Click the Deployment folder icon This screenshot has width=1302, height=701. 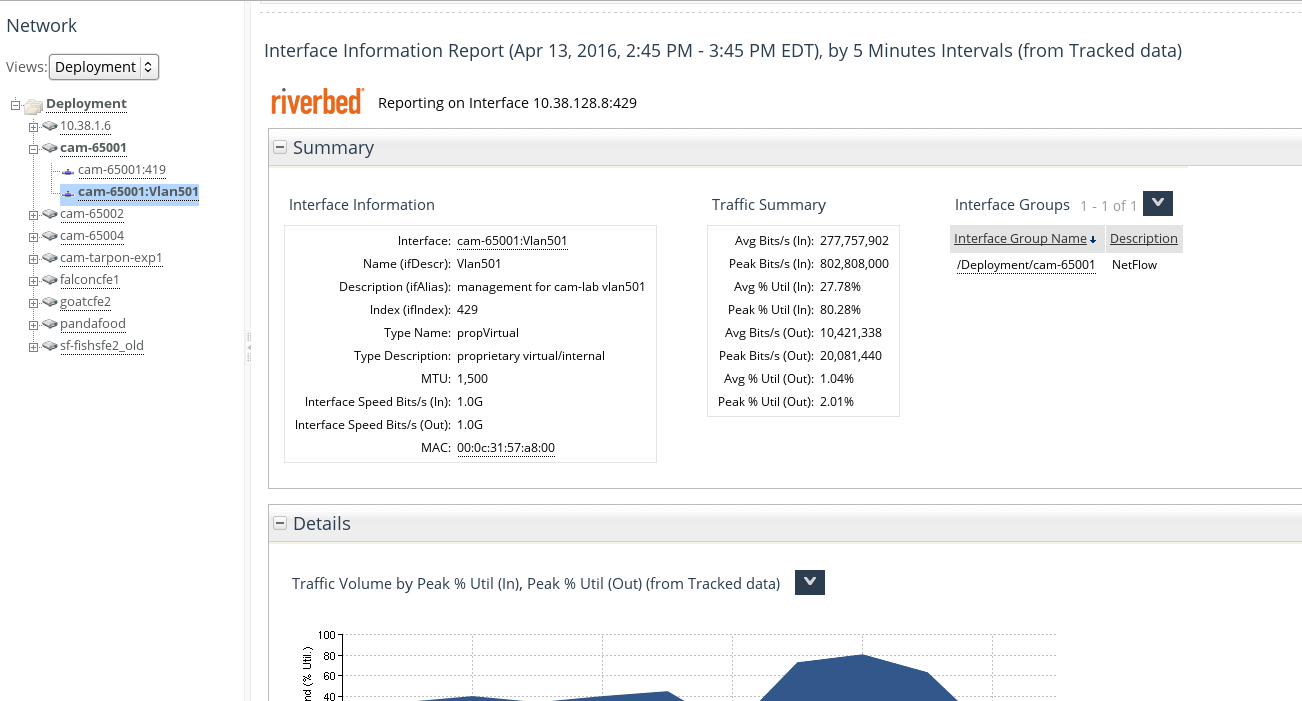pos(33,105)
